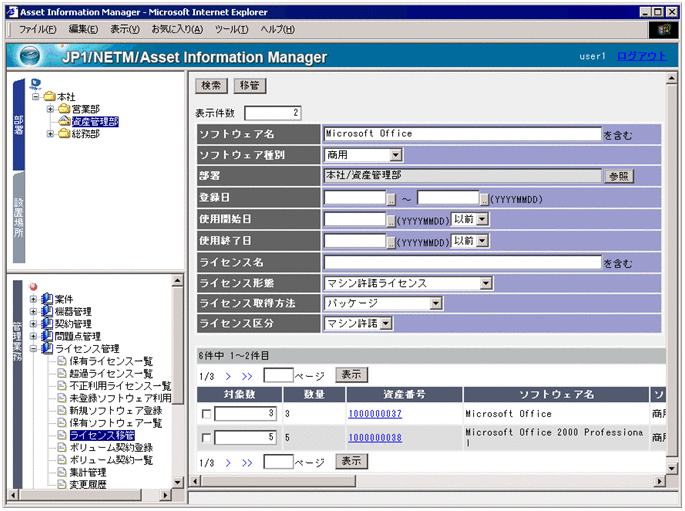Open calendar picker for 使用開始日

[391, 221]
